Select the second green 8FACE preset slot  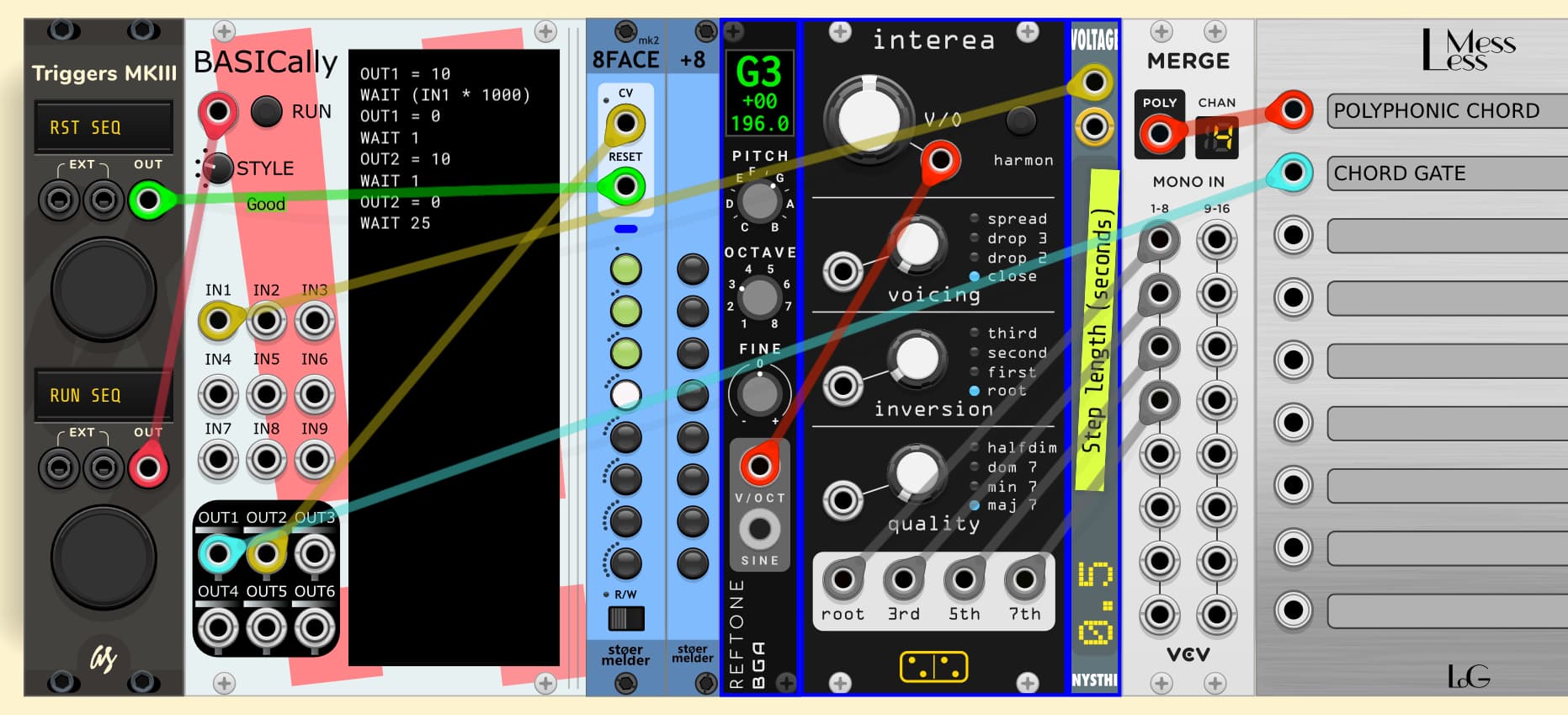click(625, 311)
